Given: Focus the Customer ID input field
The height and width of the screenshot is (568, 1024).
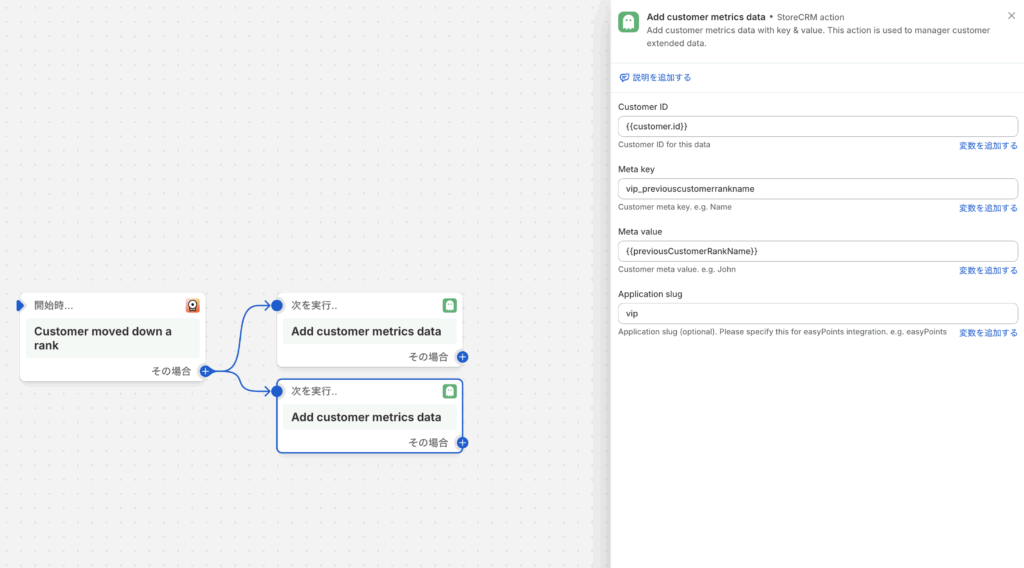Looking at the screenshot, I should [818, 126].
